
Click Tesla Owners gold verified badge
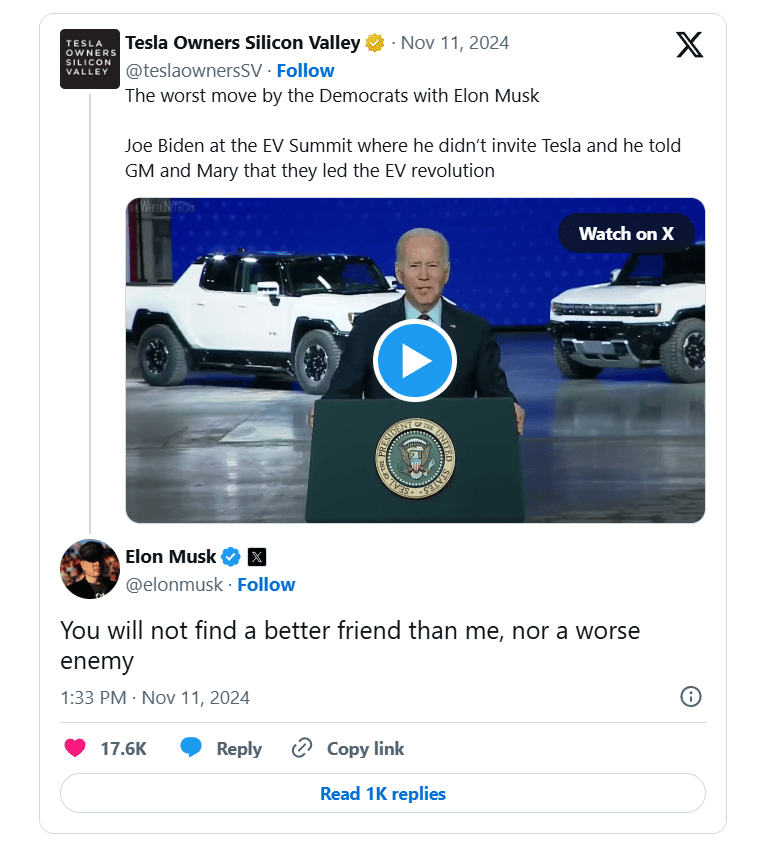(x=375, y=43)
